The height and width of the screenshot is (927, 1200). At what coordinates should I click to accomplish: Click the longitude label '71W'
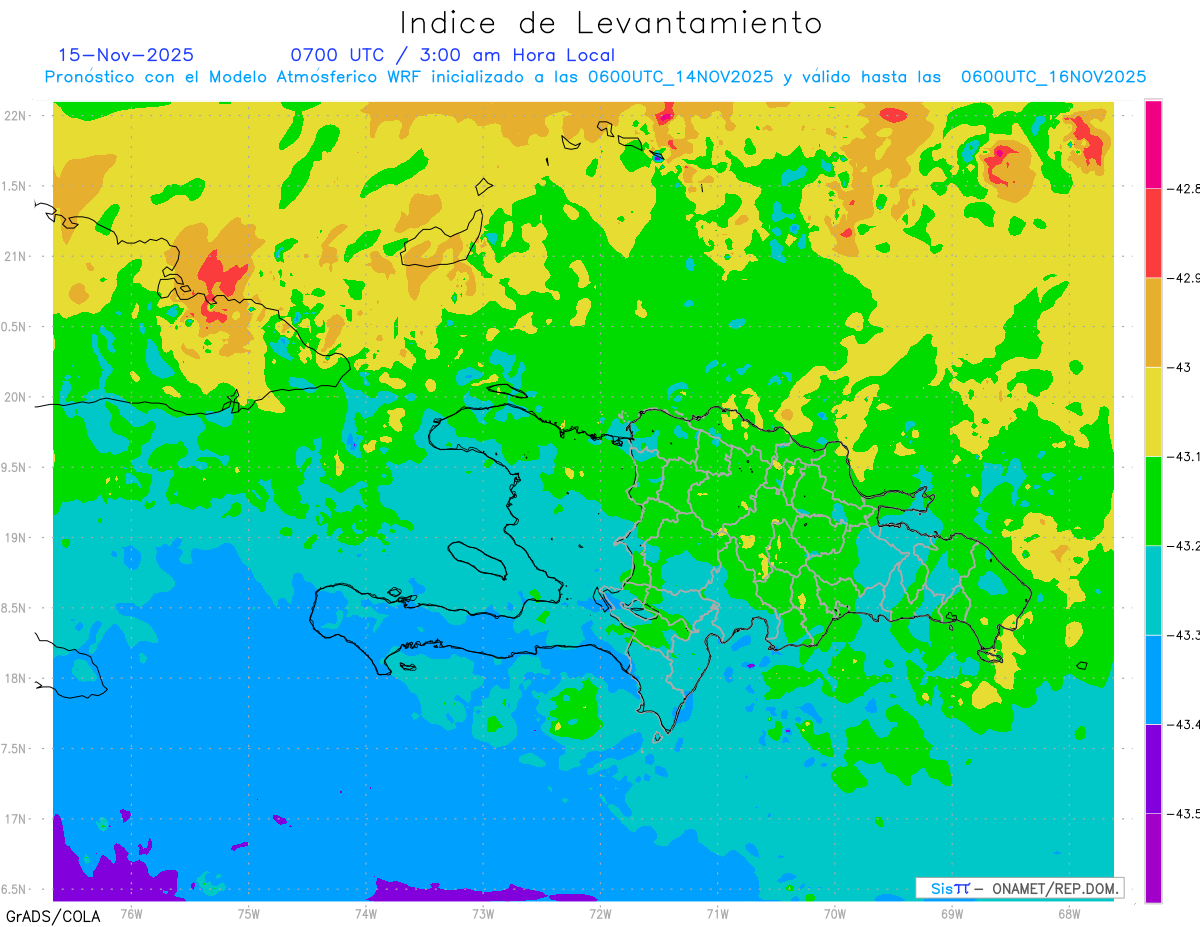[x=717, y=914]
